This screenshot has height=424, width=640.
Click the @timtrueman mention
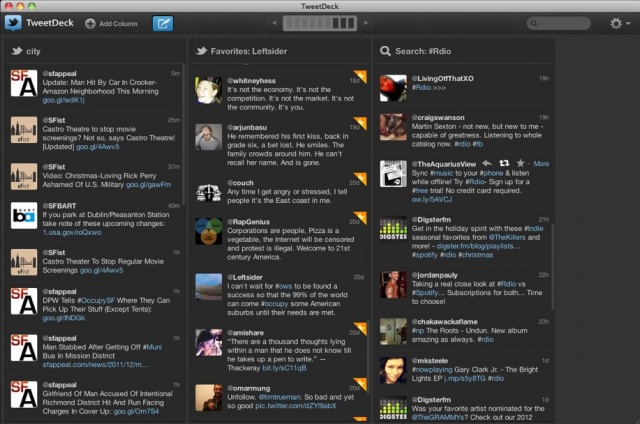point(280,397)
